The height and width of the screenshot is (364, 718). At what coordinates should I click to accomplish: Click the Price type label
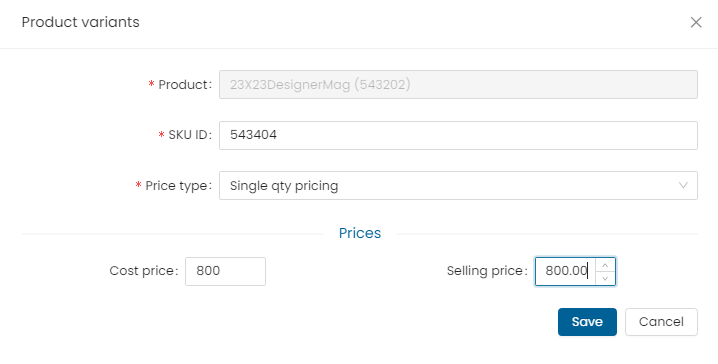click(179, 185)
